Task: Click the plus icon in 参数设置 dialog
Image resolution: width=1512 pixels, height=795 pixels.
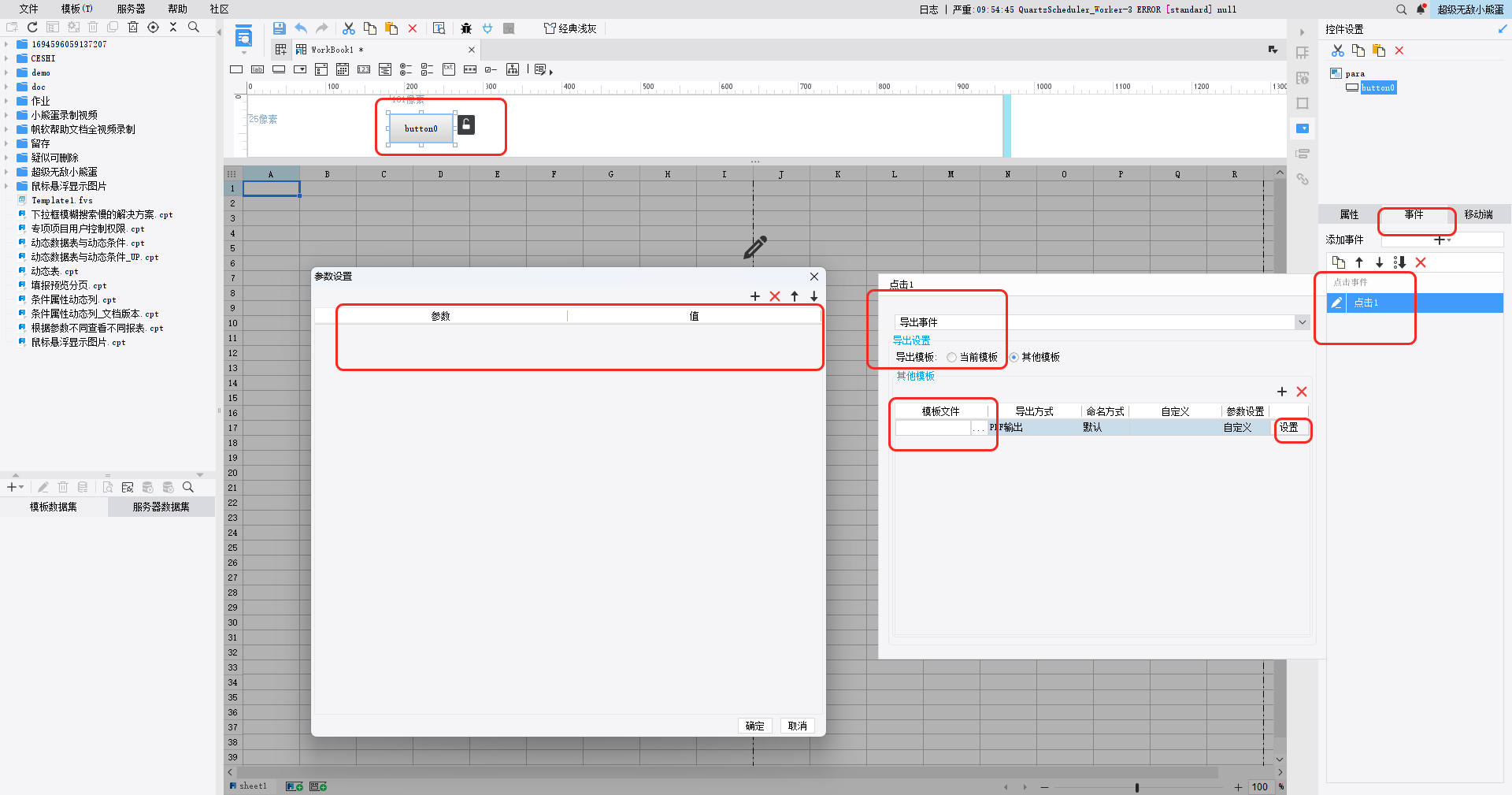Action: click(755, 296)
